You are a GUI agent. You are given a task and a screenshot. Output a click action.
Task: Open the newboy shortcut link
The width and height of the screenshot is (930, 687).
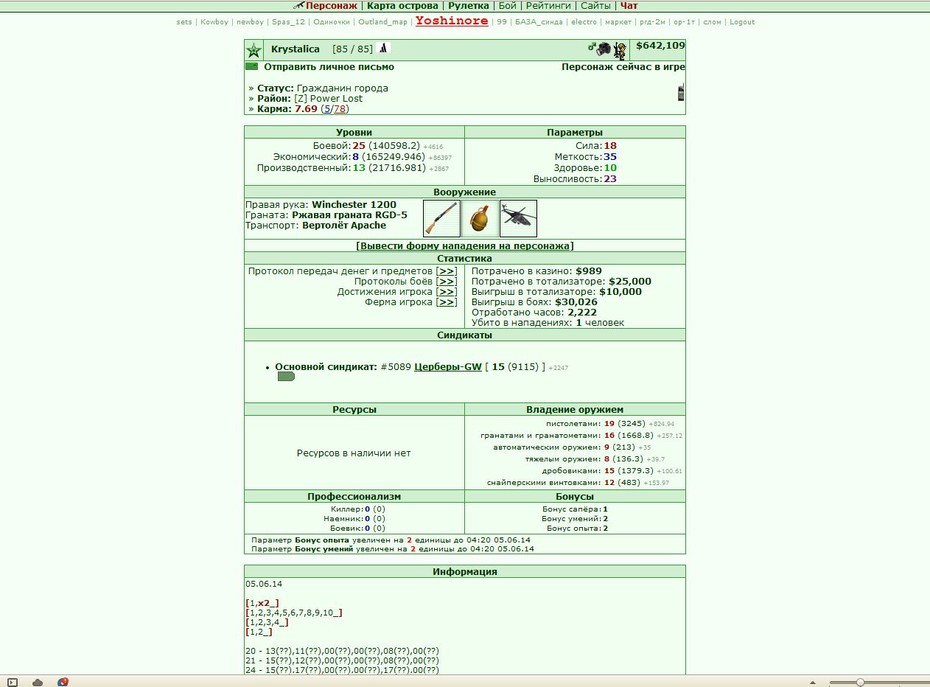tap(250, 22)
